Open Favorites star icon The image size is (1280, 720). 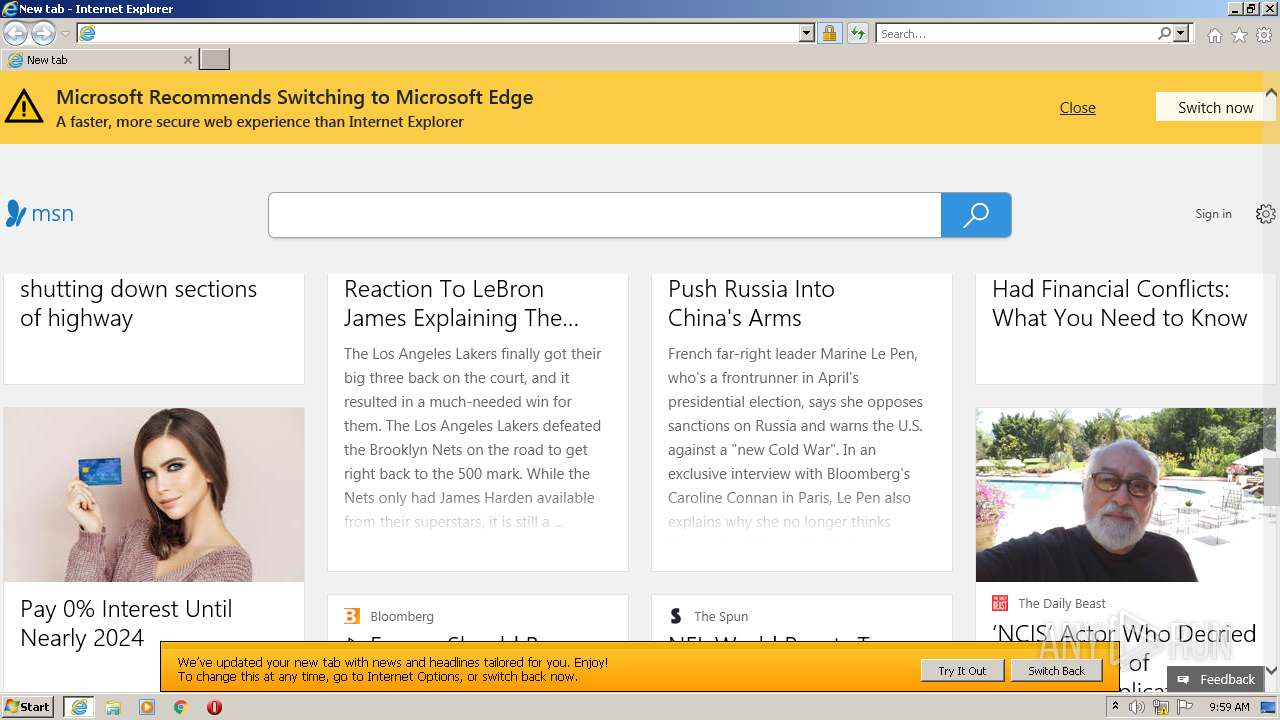click(x=1239, y=35)
